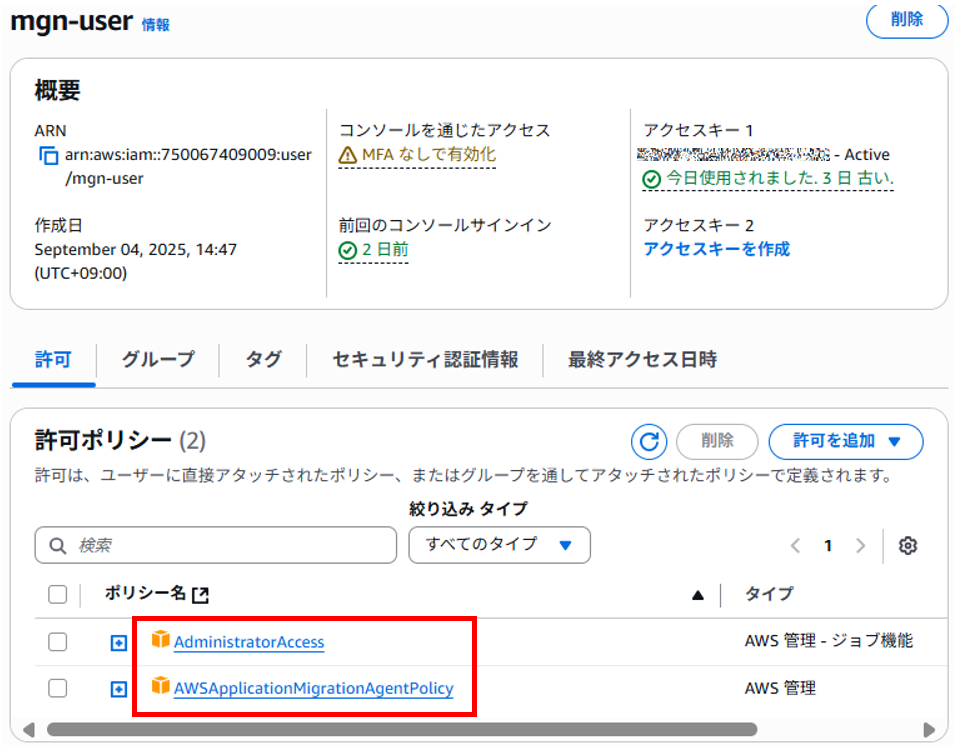Toggle the select-all policies checkbox
959x747 pixels.
(x=57, y=594)
